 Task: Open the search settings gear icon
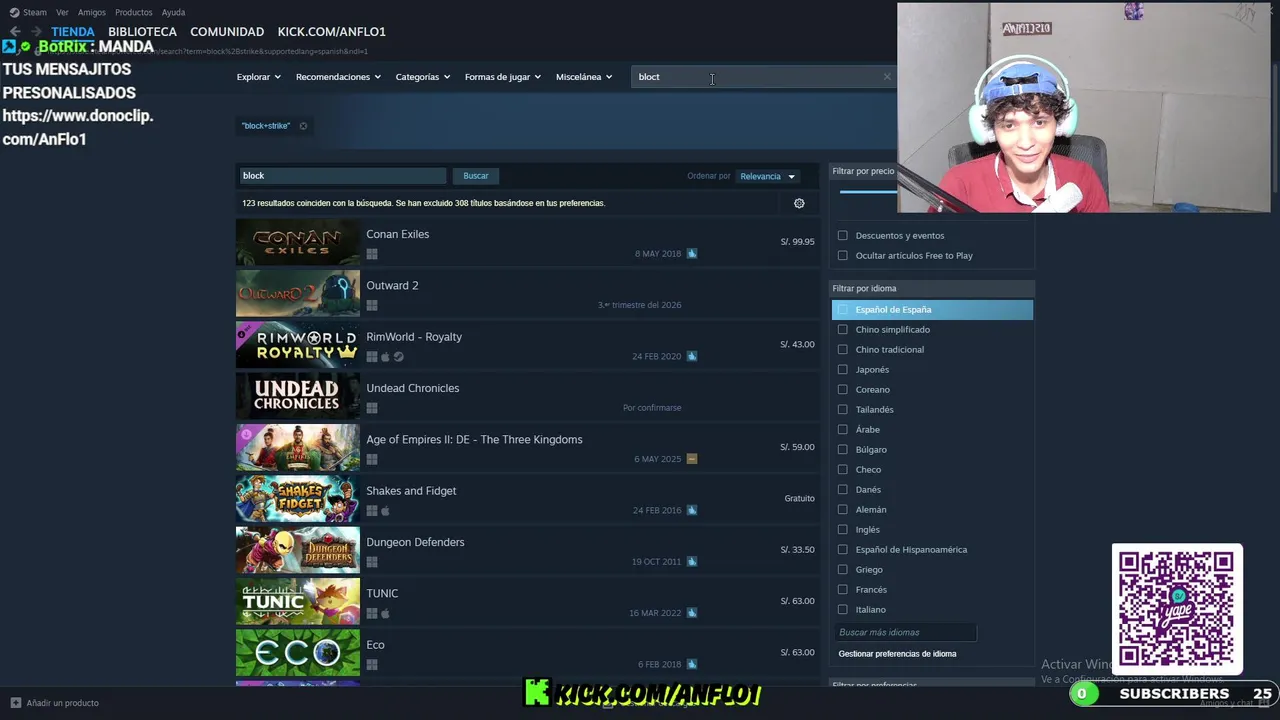(x=799, y=203)
